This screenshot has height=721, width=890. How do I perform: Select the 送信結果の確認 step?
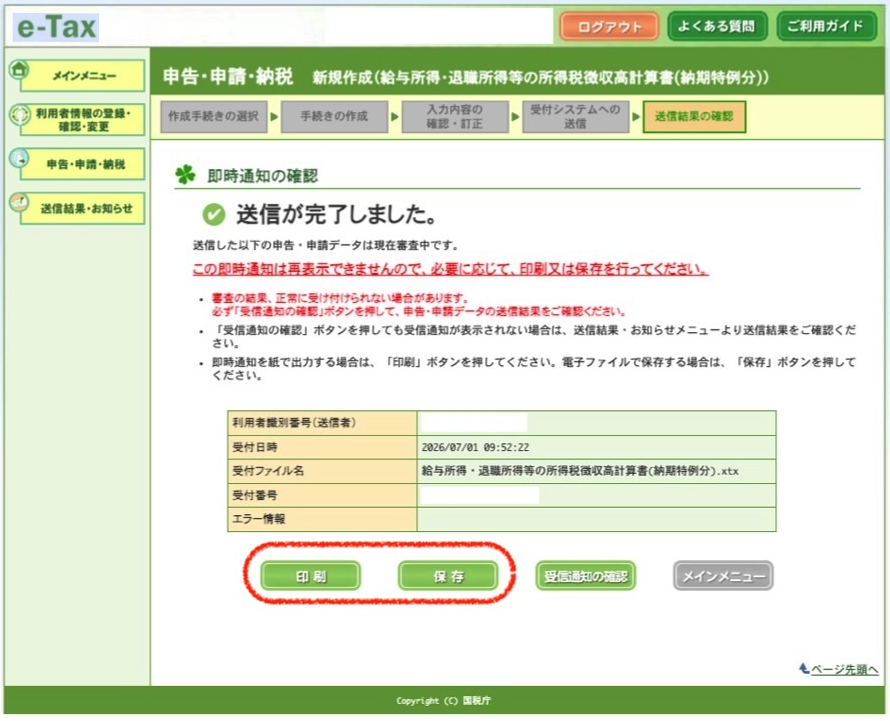pyautogui.click(x=694, y=116)
